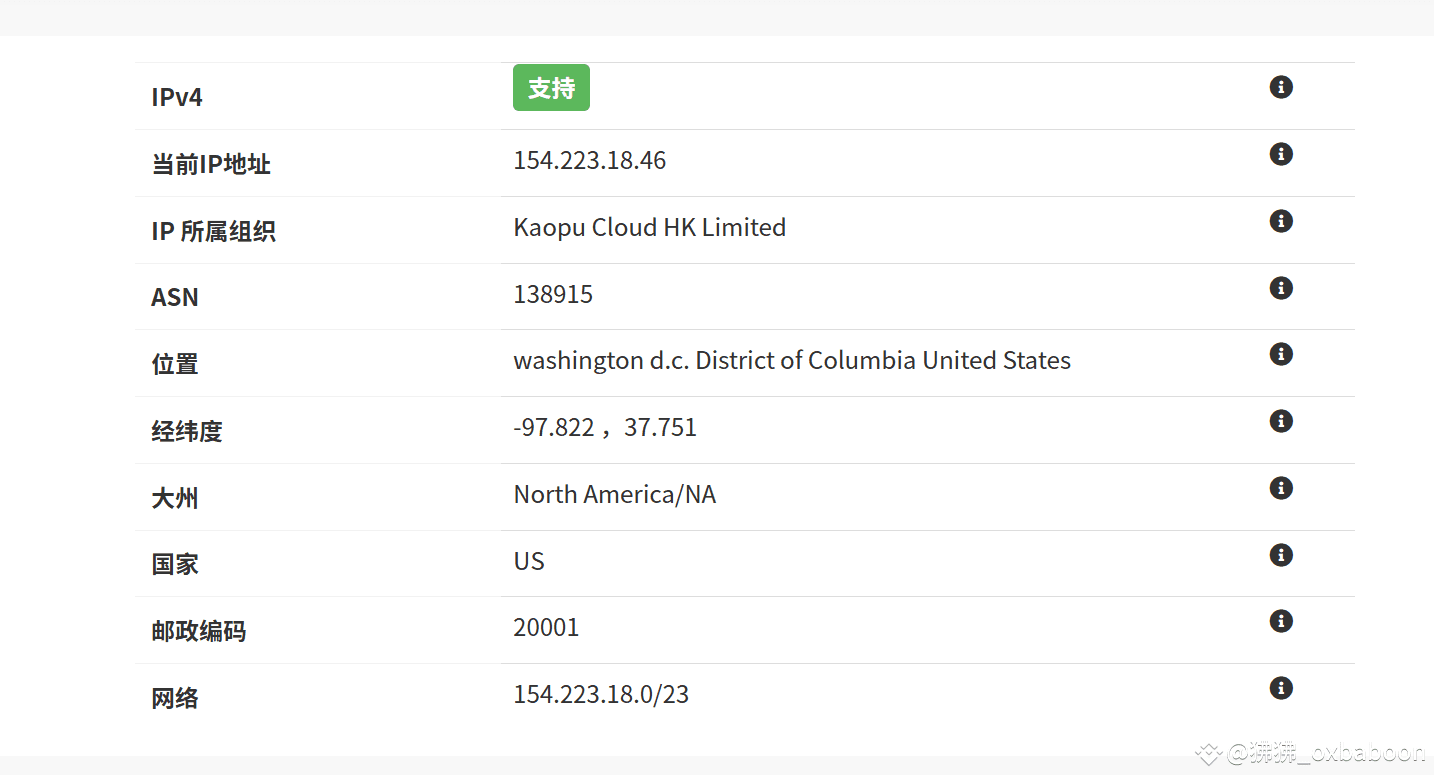Click the 经纬度 row label

click(187, 431)
